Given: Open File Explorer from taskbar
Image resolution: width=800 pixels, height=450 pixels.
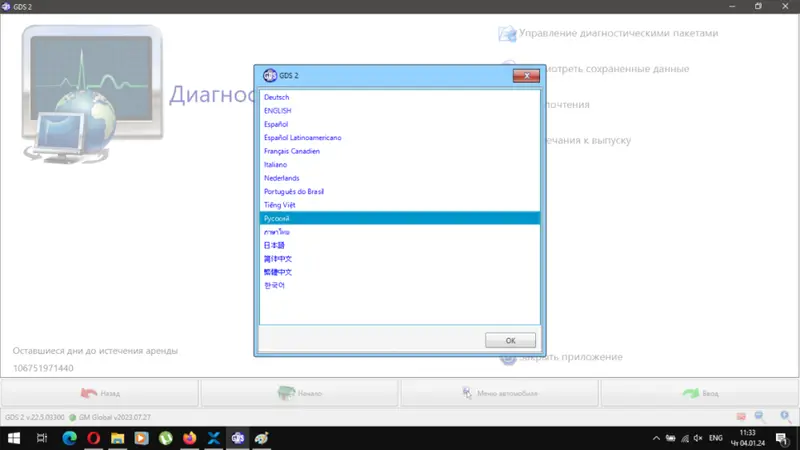Looking at the screenshot, I should [x=117, y=438].
